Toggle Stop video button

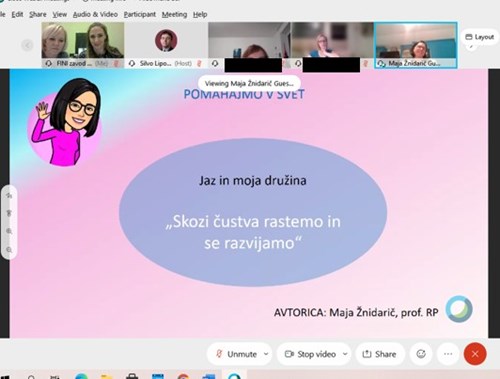click(x=310, y=354)
